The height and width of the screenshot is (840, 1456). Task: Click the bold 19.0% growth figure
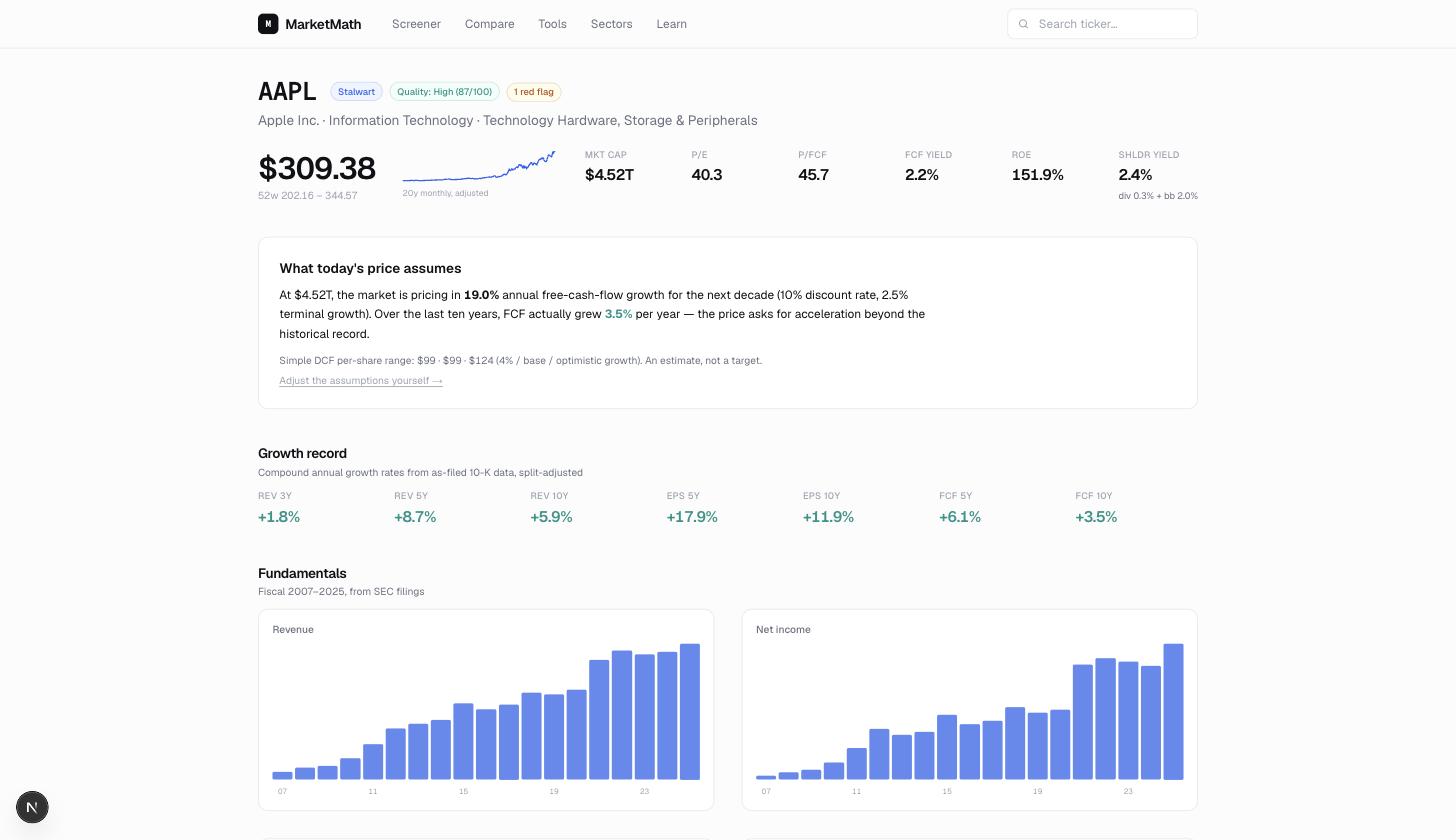pyautogui.click(x=481, y=295)
